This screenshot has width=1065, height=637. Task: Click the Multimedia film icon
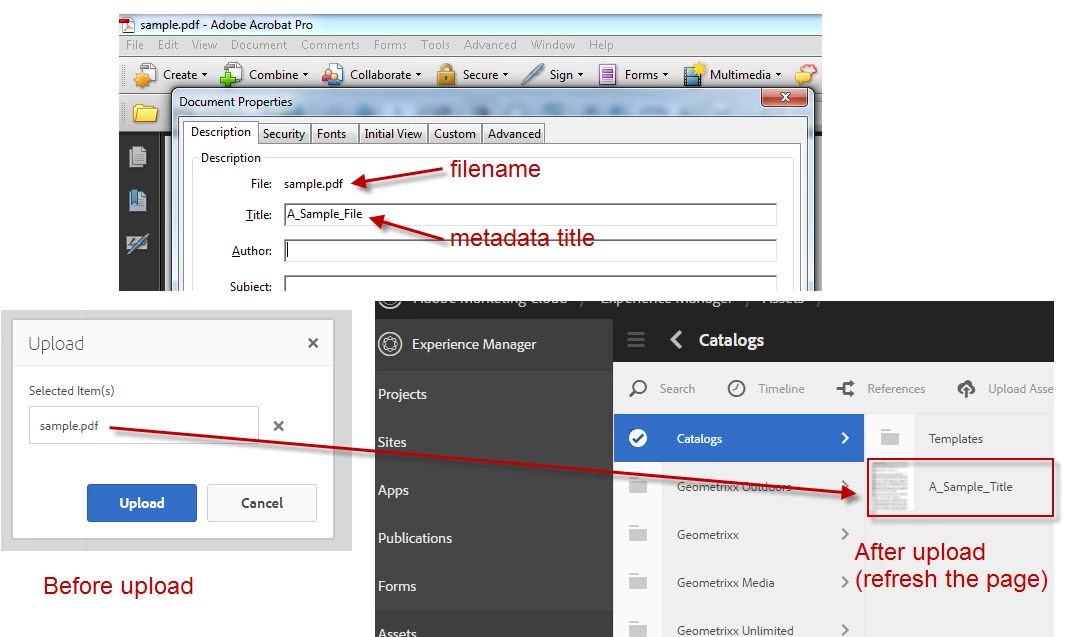coord(694,75)
